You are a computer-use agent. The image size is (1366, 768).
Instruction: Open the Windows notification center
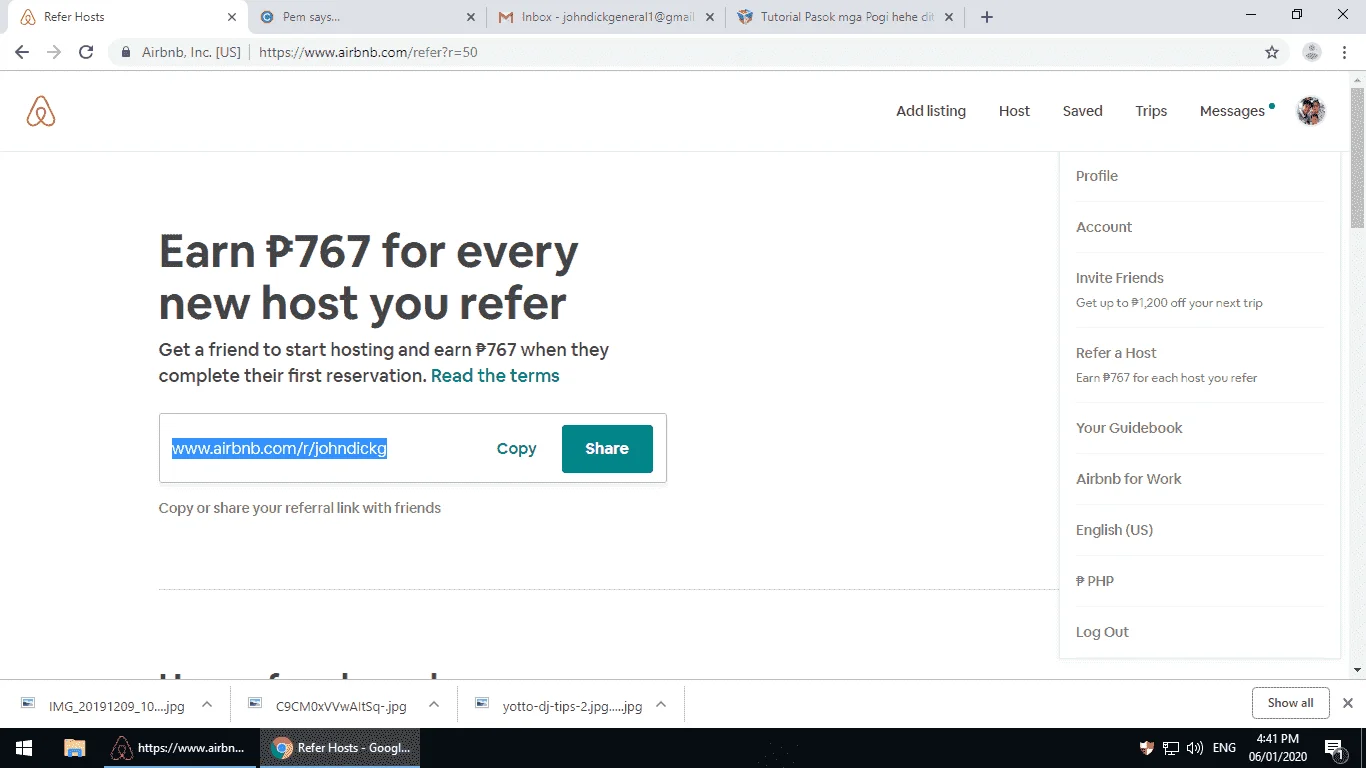1334,748
